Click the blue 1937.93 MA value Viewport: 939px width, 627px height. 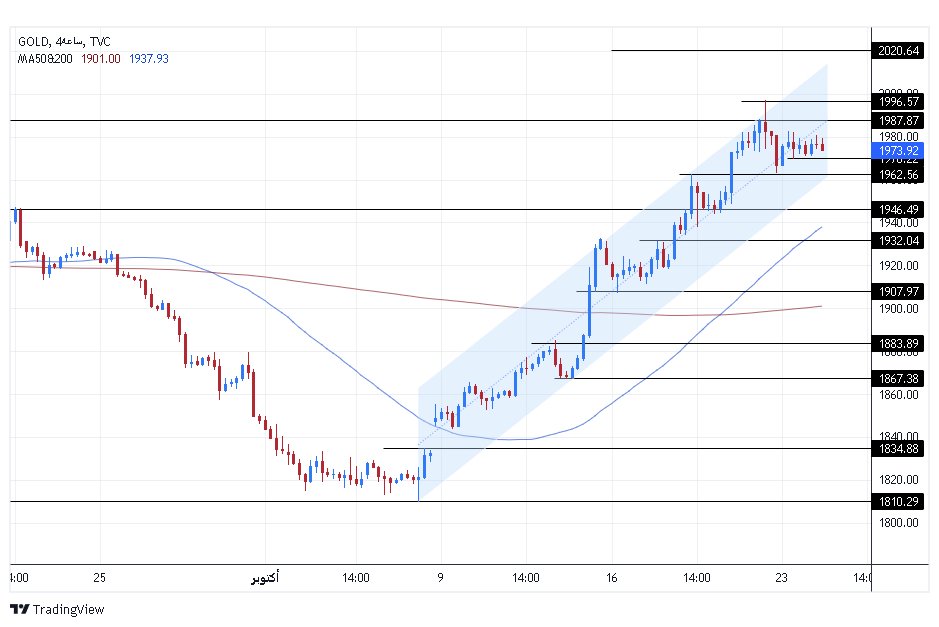[x=148, y=59]
